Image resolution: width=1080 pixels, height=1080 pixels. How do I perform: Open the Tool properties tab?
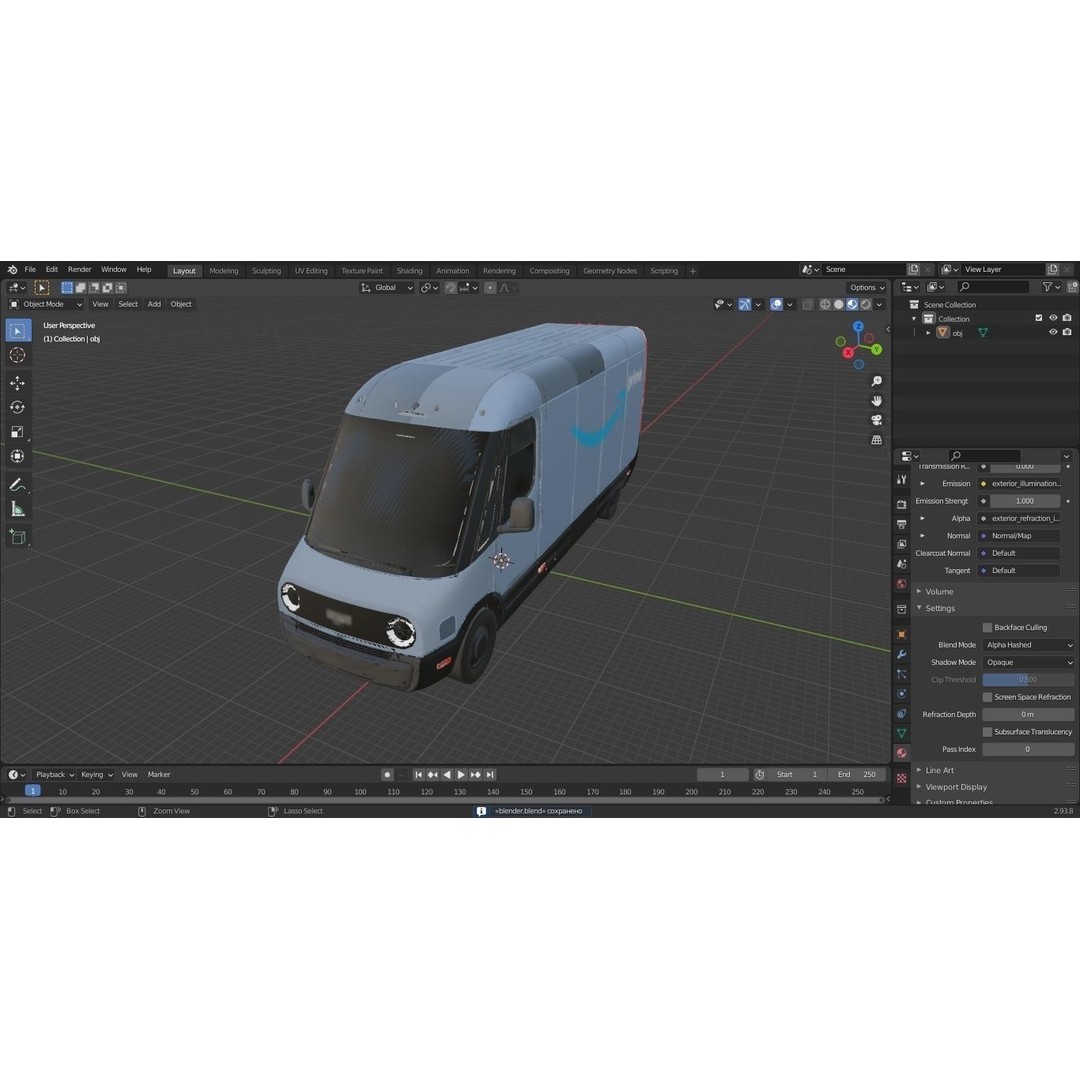[902, 479]
